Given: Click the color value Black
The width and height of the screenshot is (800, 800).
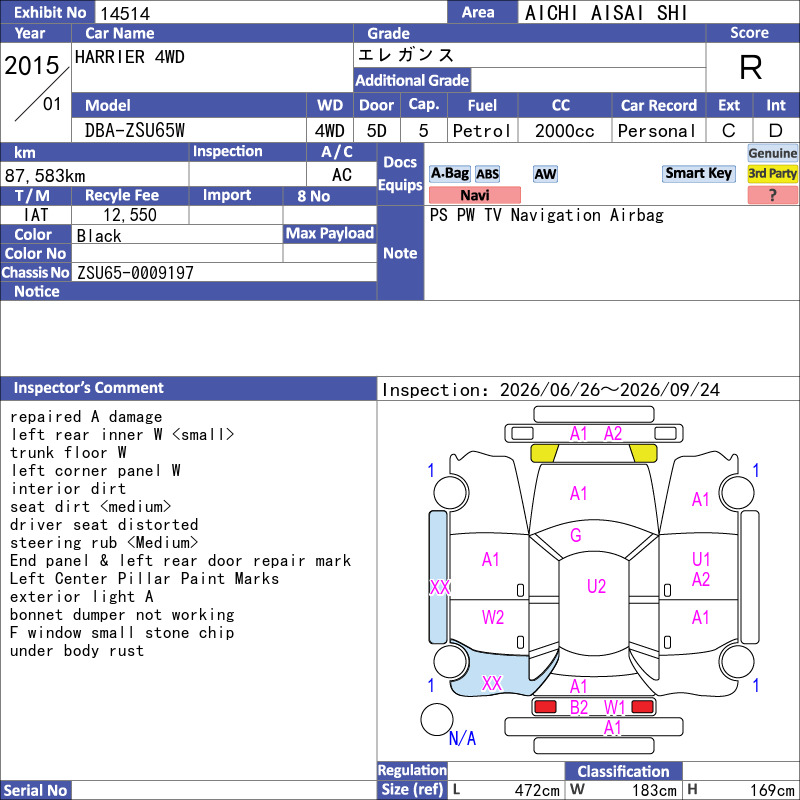Looking at the screenshot, I should coord(99,236).
